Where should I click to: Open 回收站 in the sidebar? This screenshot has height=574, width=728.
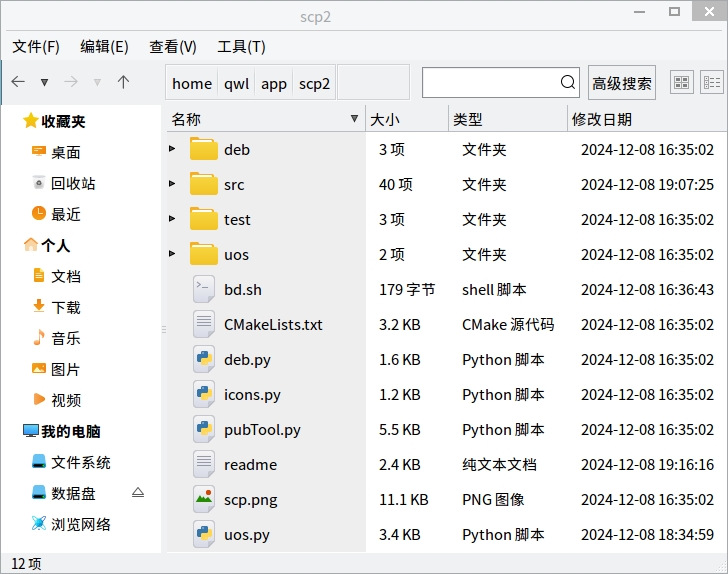point(73,184)
